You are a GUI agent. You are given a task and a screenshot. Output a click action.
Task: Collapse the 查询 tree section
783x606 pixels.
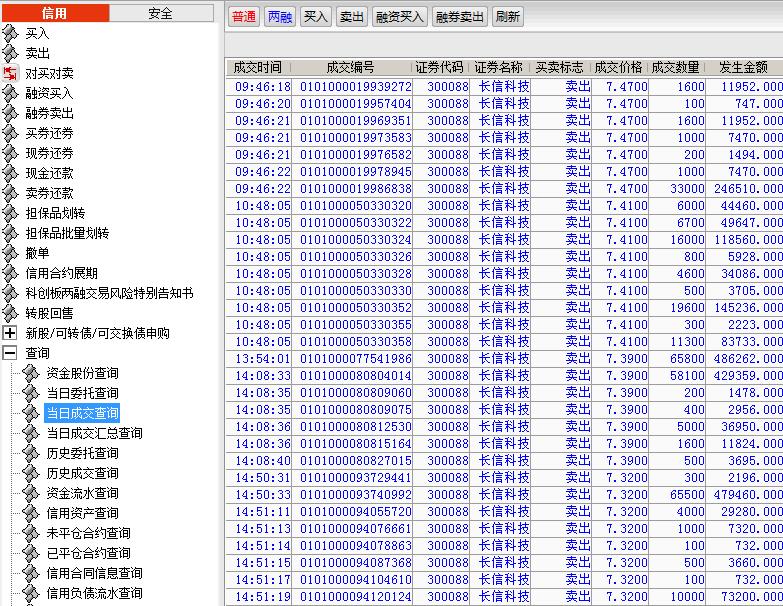tap(10, 353)
